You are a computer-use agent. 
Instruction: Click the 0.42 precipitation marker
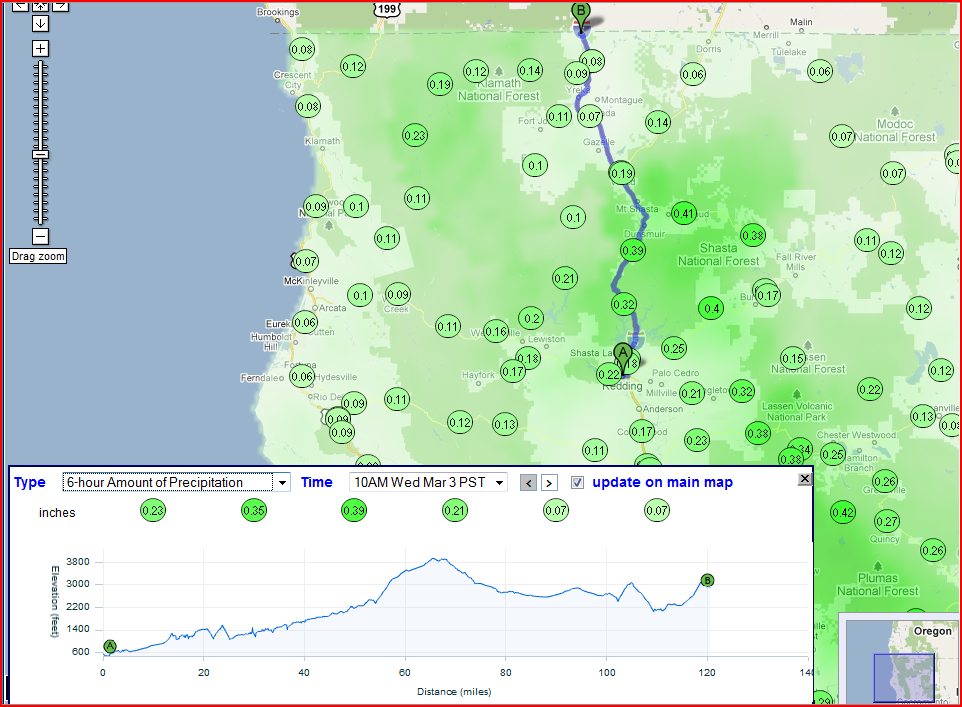click(x=843, y=512)
